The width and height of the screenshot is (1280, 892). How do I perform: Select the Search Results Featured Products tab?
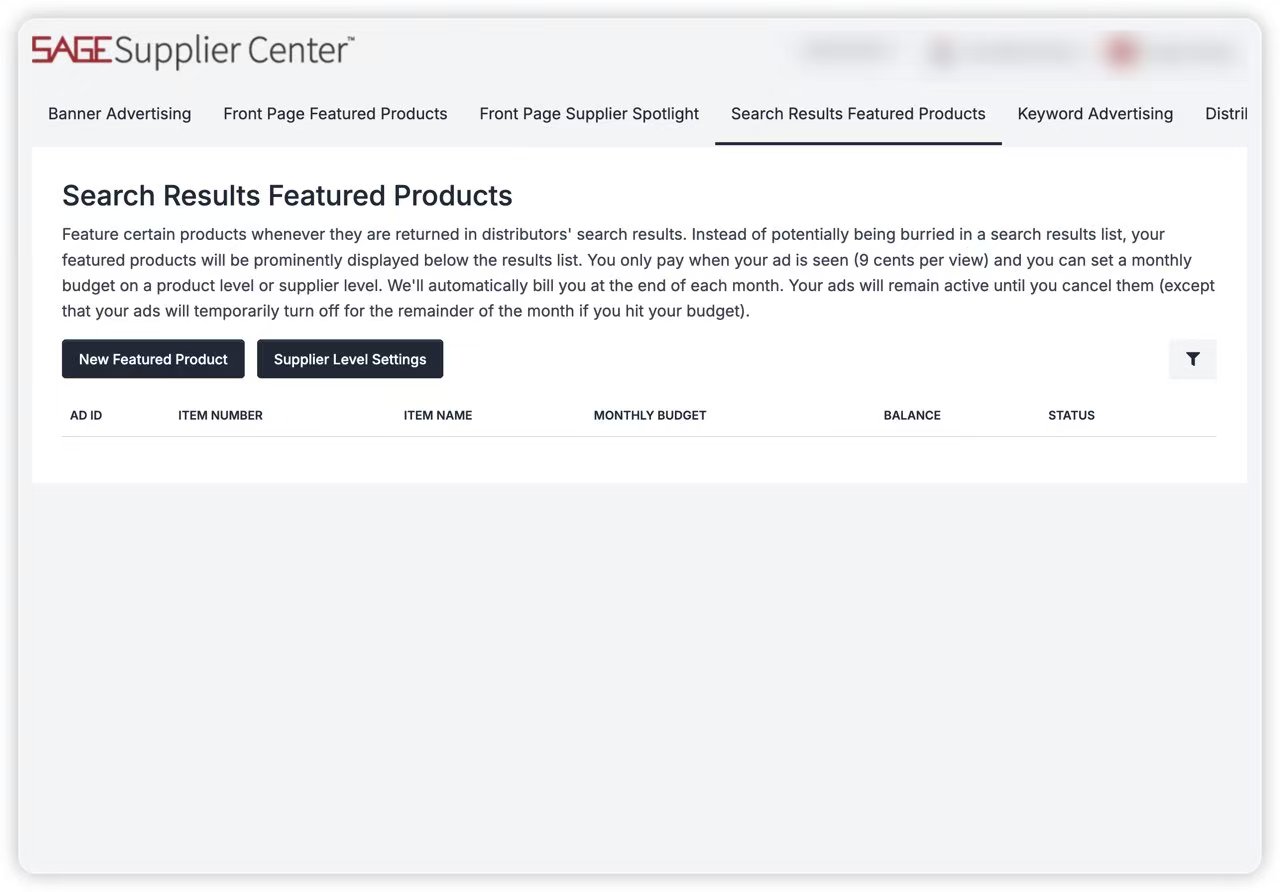pyautogui.click(x=858, y=114)
